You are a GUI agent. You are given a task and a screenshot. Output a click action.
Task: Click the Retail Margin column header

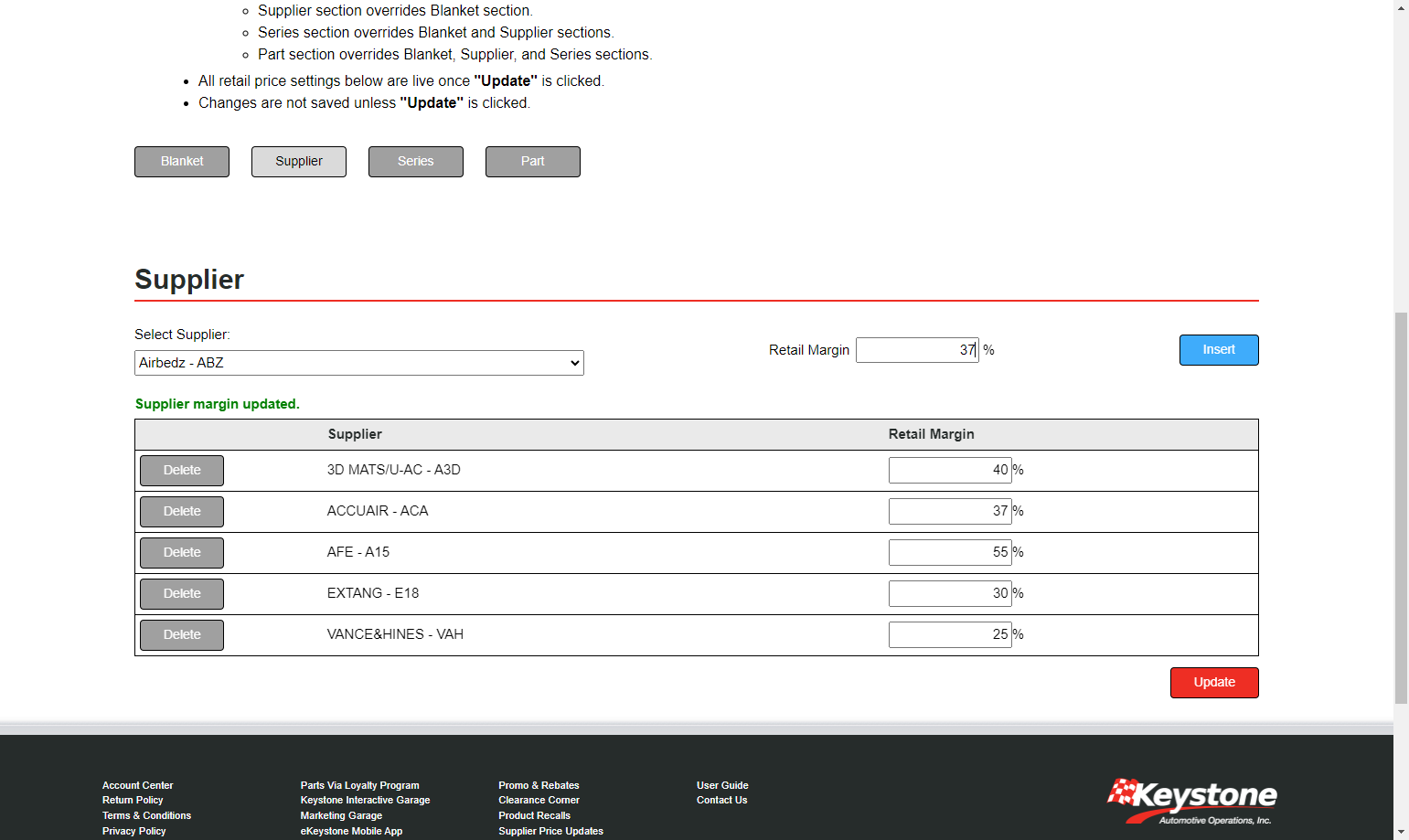pos(931,434)
